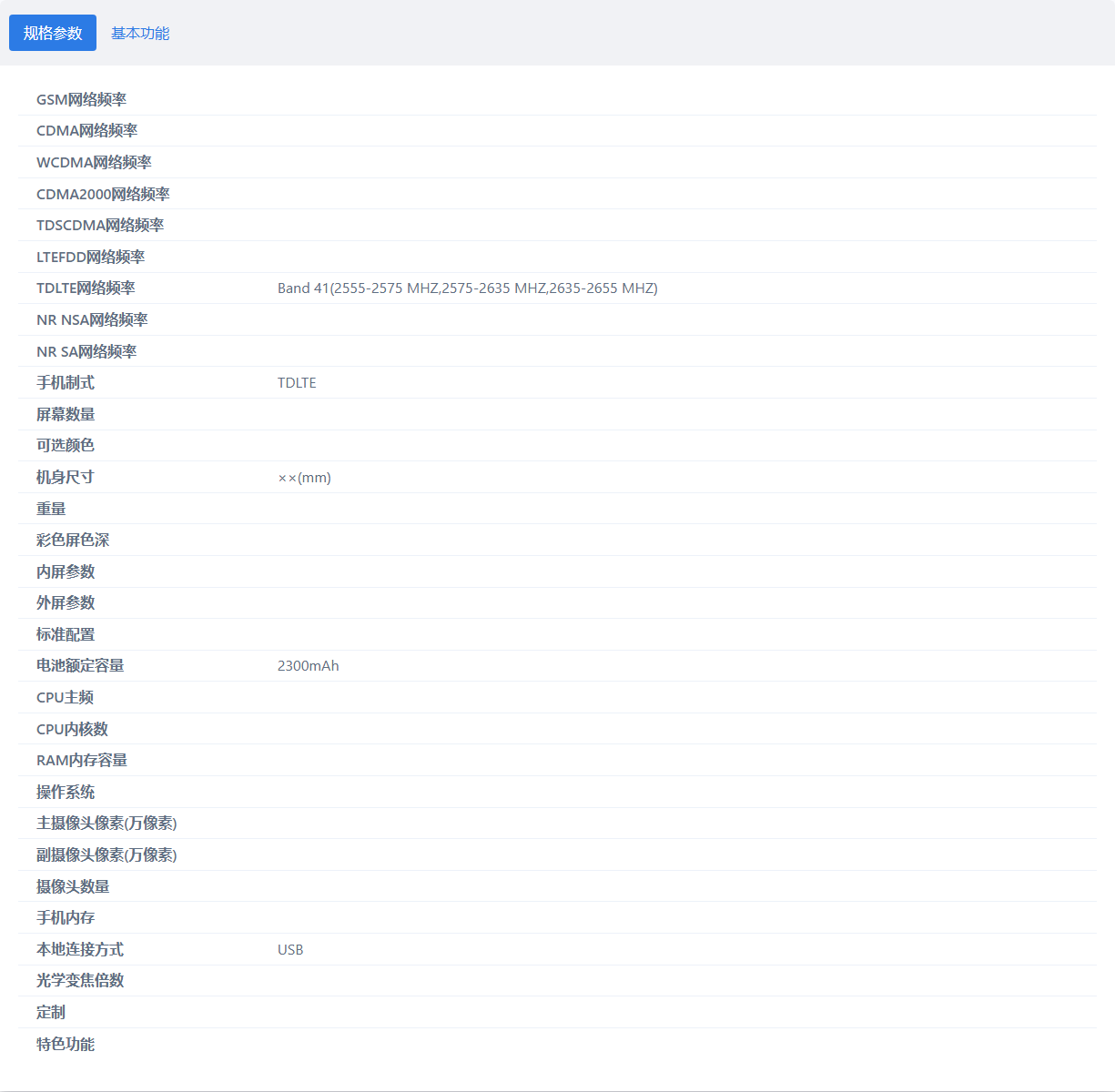The image size is (1115, 1092).
Task: Click the 光学变焦倍数 label
Action: point(80,980)
